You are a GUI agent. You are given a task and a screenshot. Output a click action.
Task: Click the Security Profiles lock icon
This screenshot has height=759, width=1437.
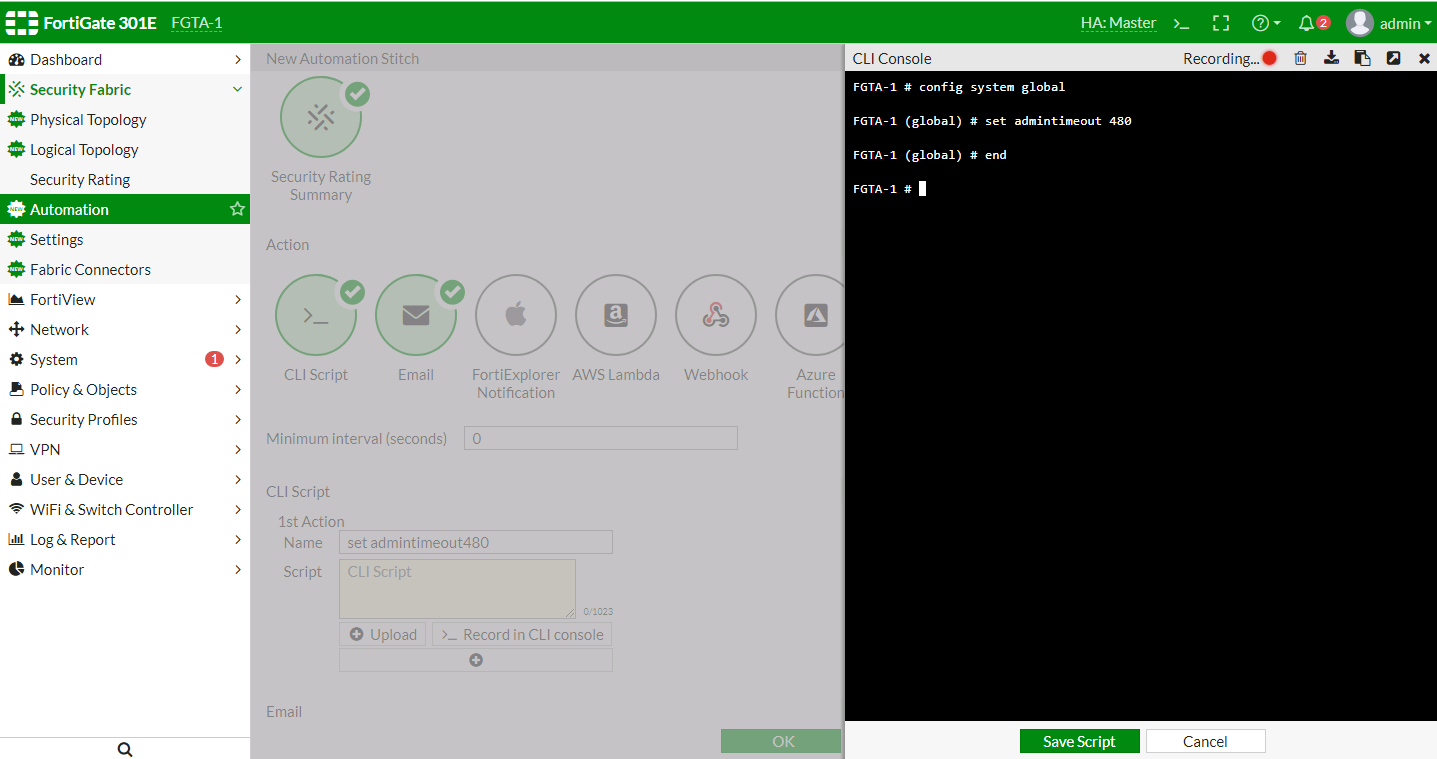[x=16, y=419]
